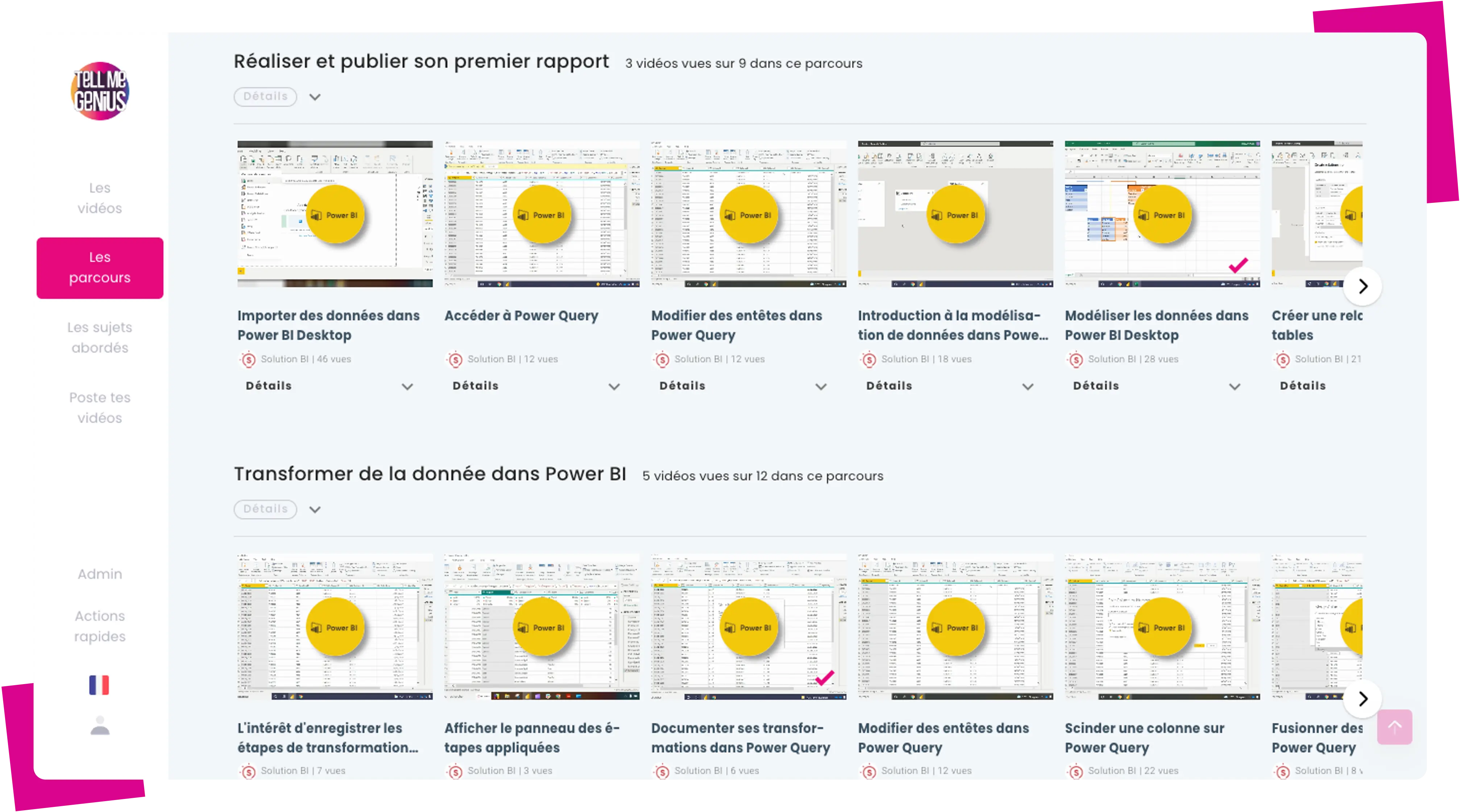
Task: Click Solution BI author icon on Accéder card
Action: click(455, 359)
